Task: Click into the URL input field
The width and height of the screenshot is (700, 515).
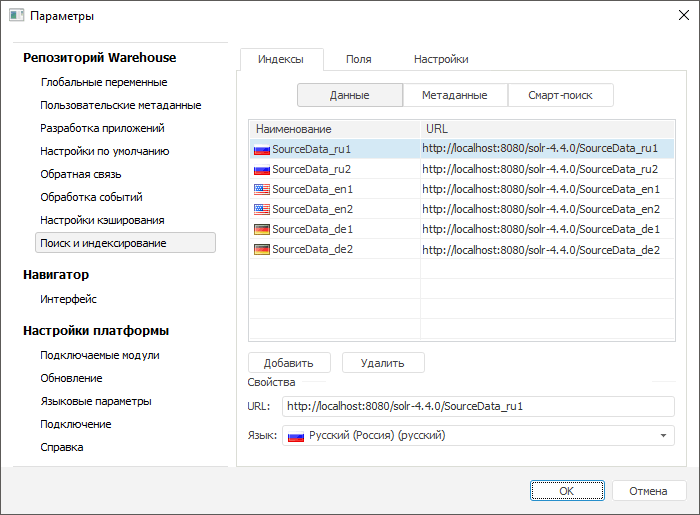Action: 478,407
